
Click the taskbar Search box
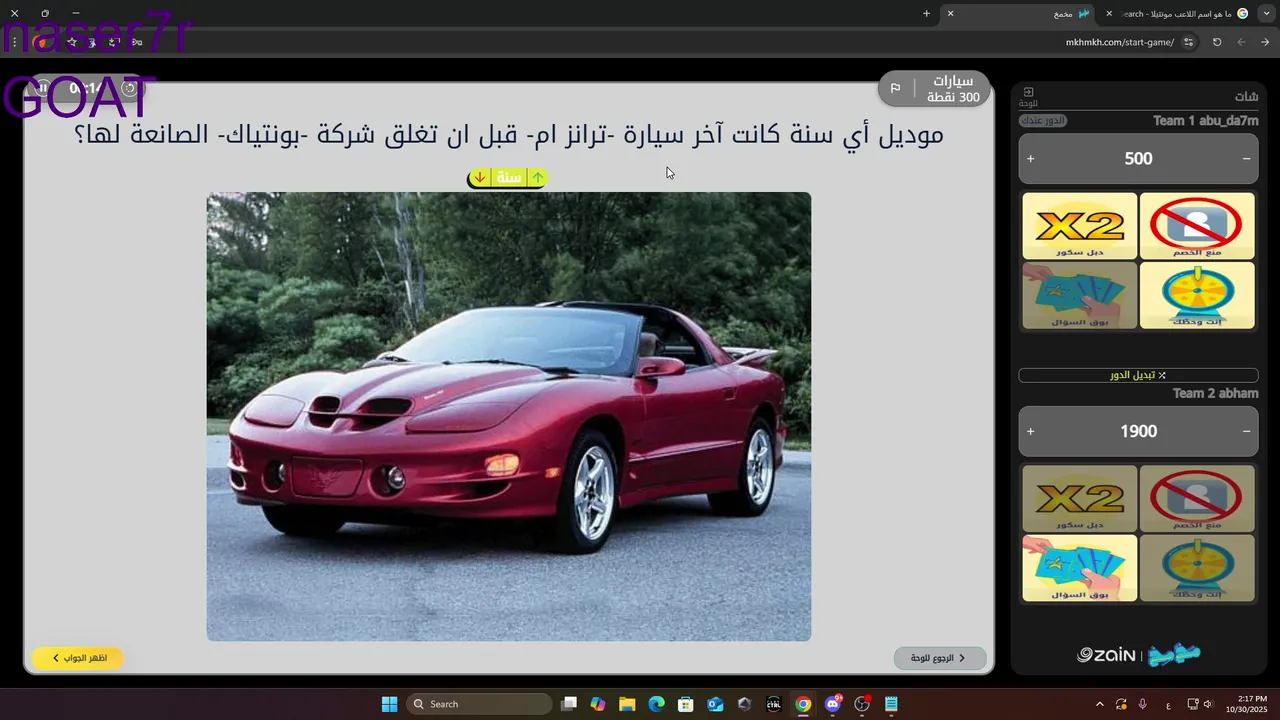pos(479,704)
